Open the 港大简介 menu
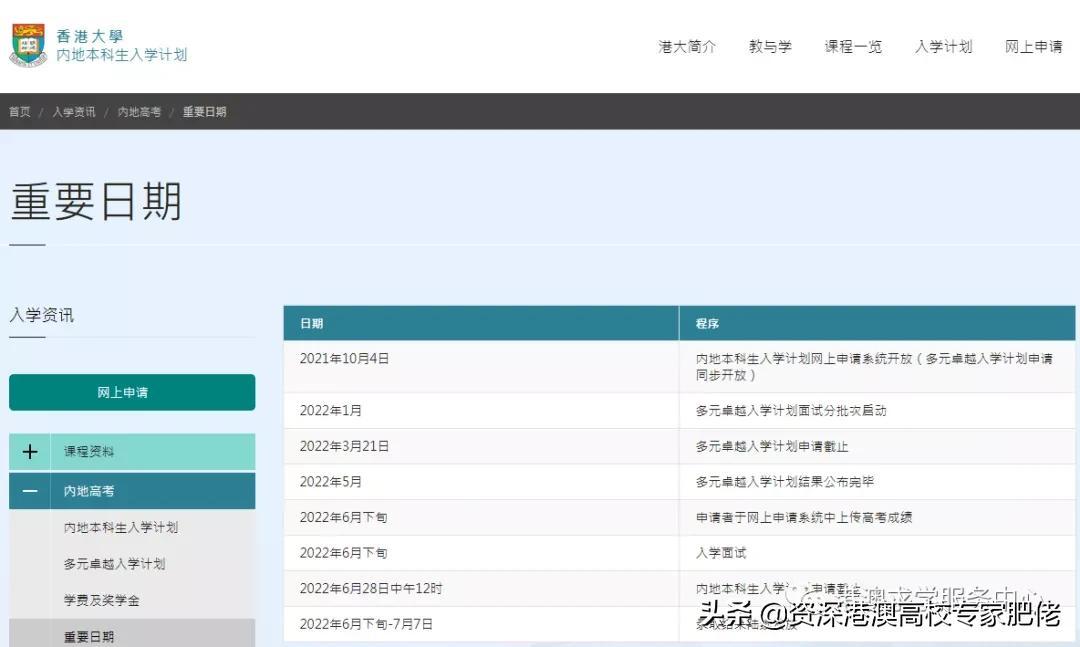 pyautogui.click(x=687, y=47)
